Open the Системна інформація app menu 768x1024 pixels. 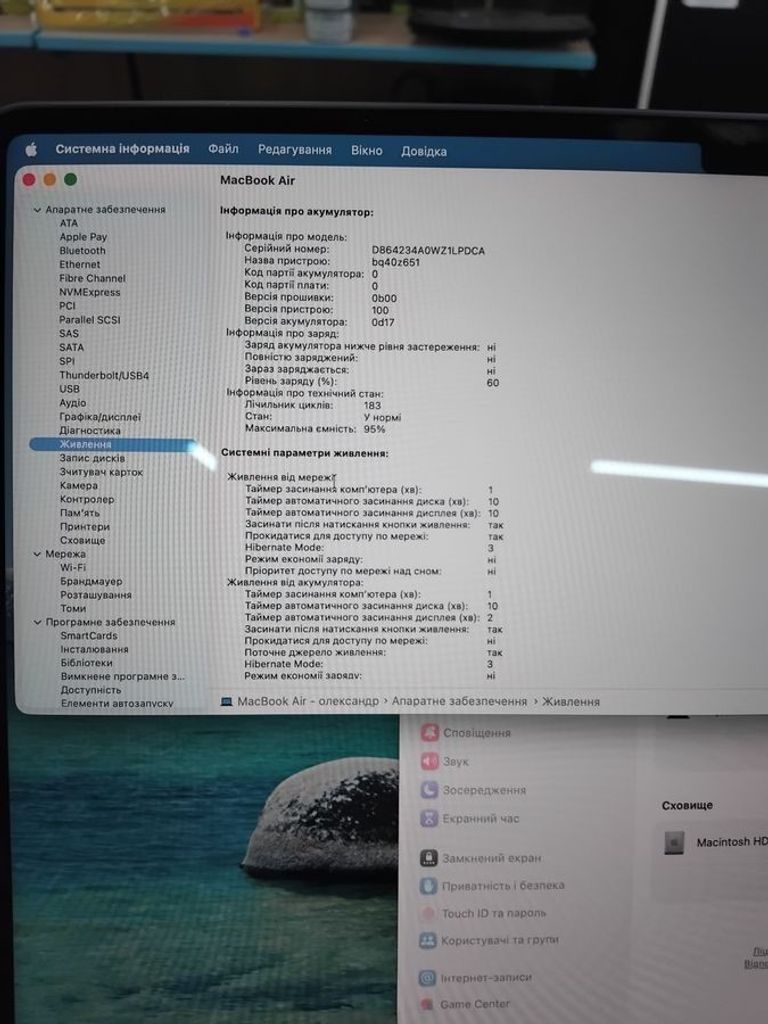point(122,149)
